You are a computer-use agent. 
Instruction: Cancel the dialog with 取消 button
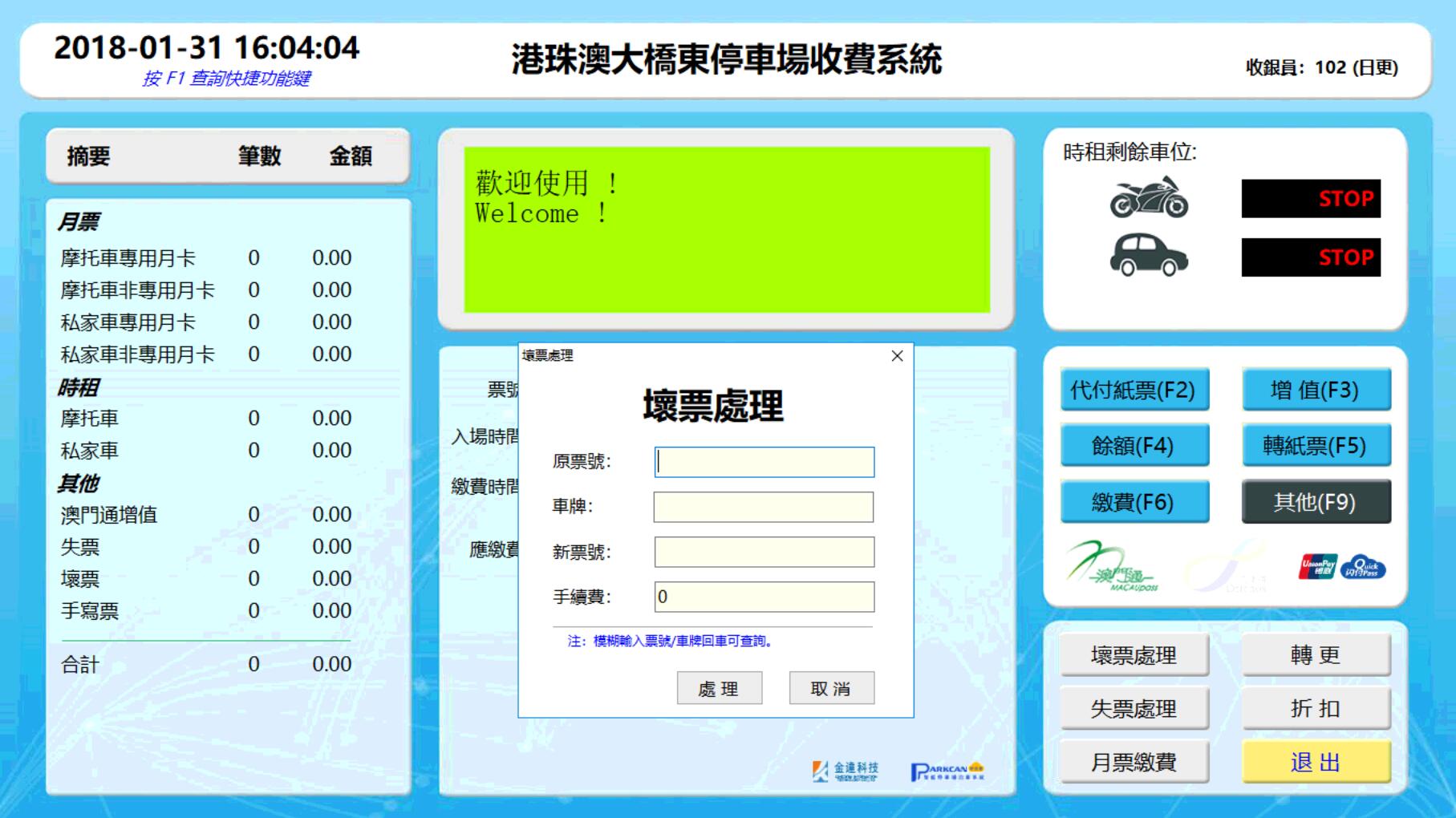pos(831,689)
